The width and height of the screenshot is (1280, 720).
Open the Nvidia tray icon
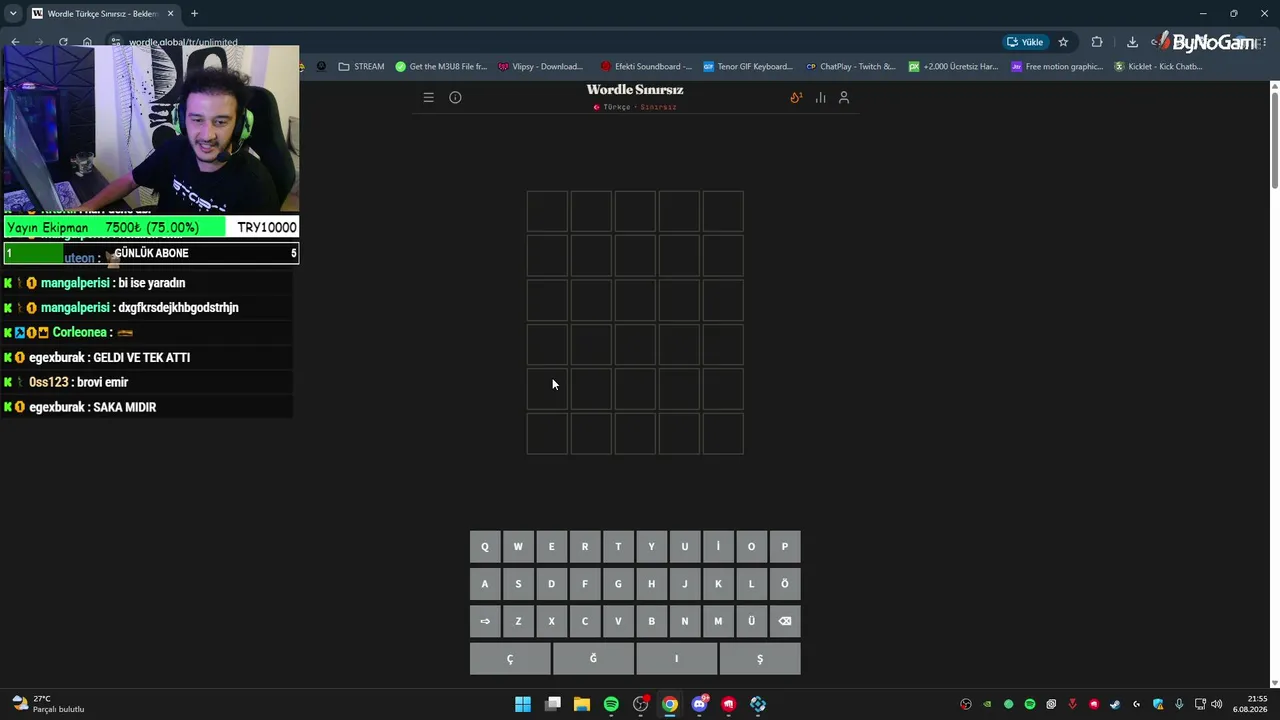coord(987,704)
